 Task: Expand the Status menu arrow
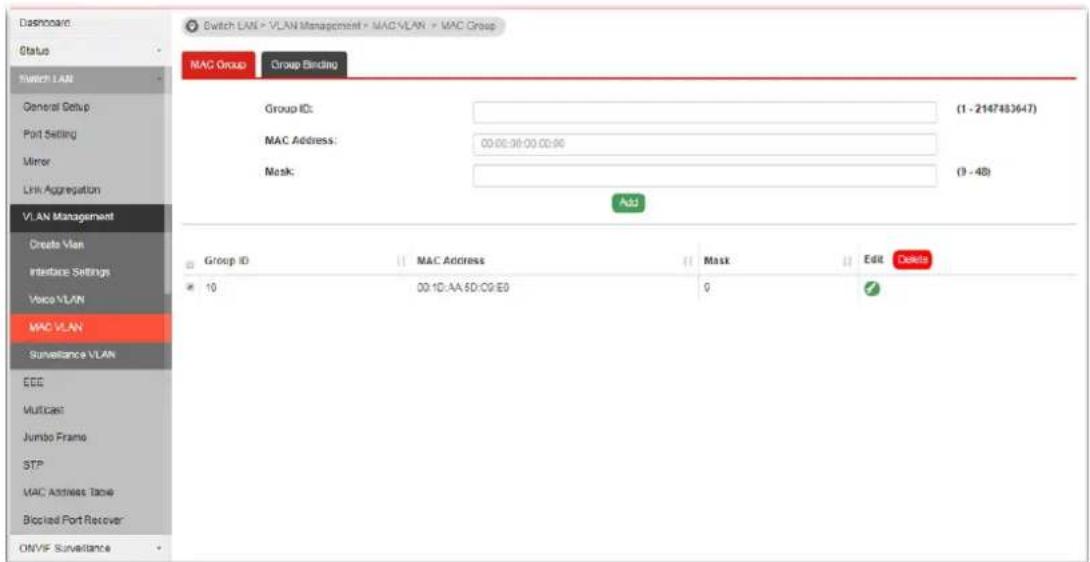click(160, 51)
